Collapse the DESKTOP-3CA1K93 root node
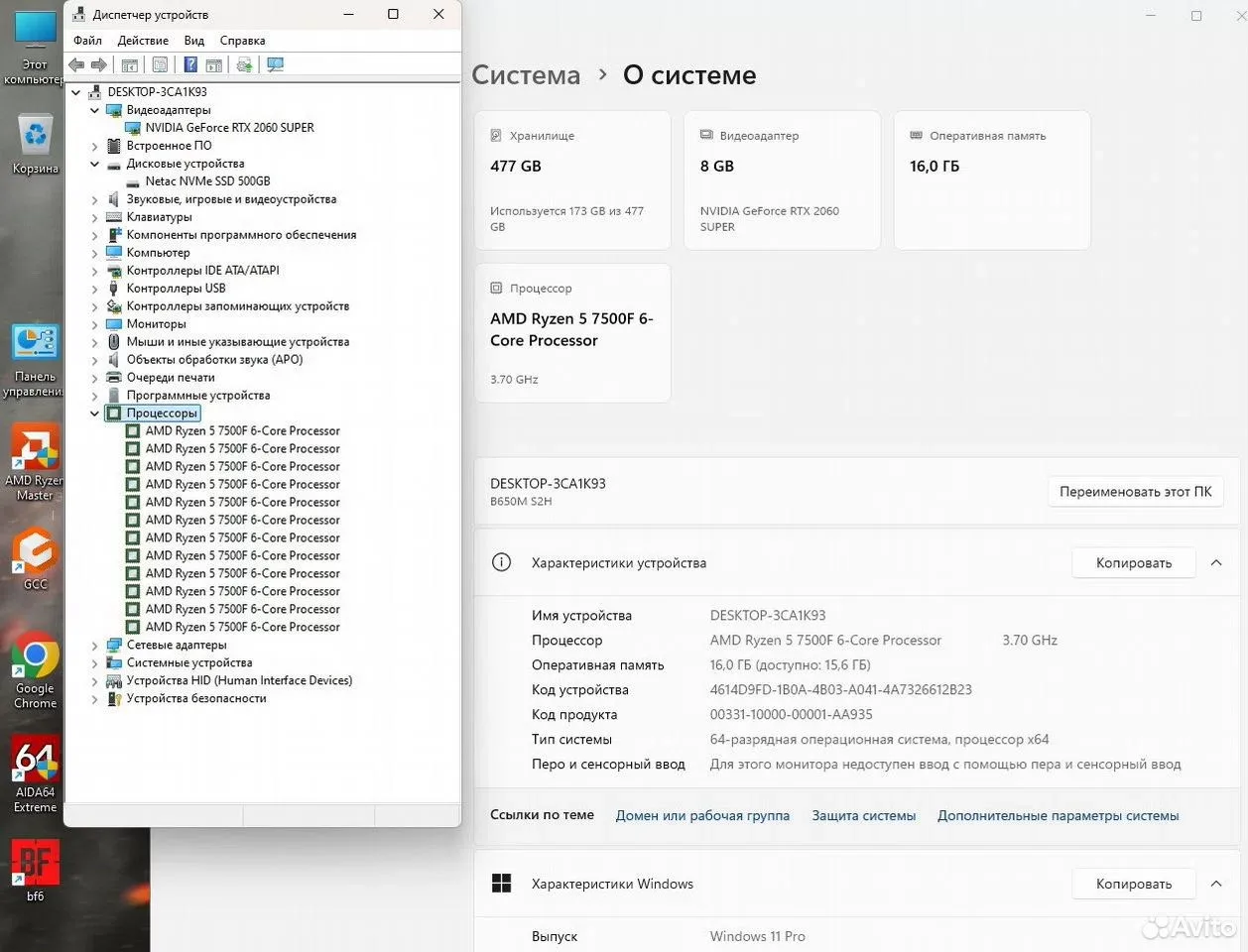Screen dimensions: 1248x952 (76, 92)
